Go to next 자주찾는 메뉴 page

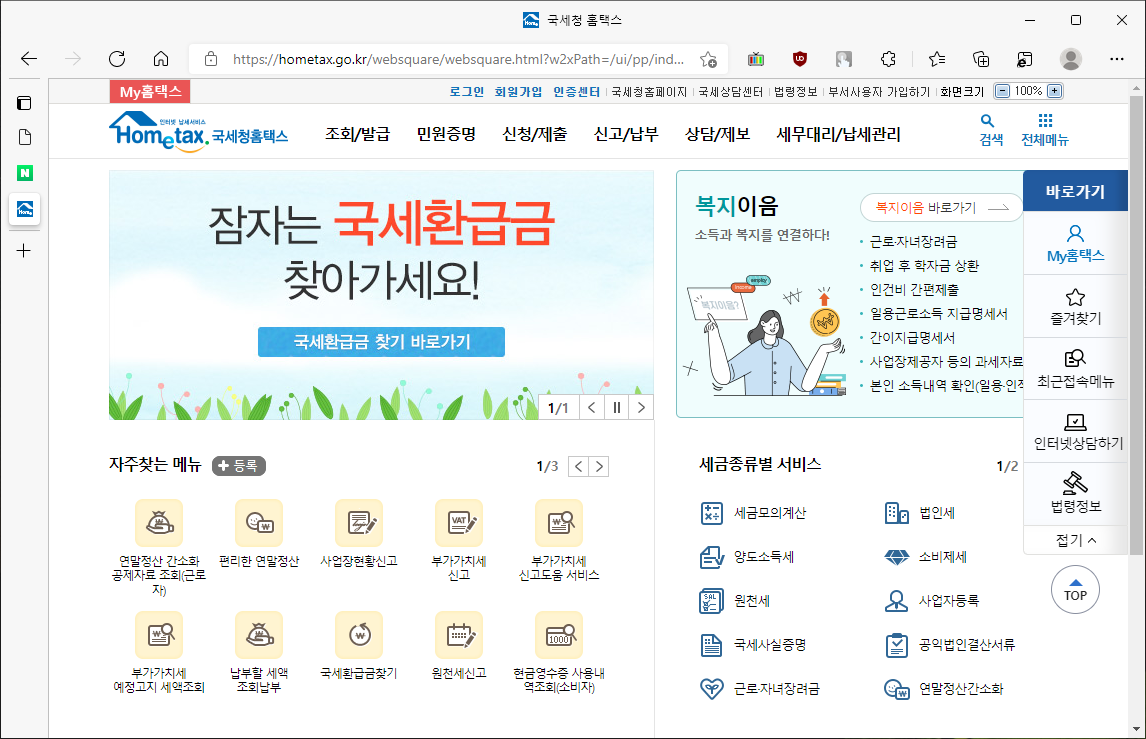pos(599,466)
